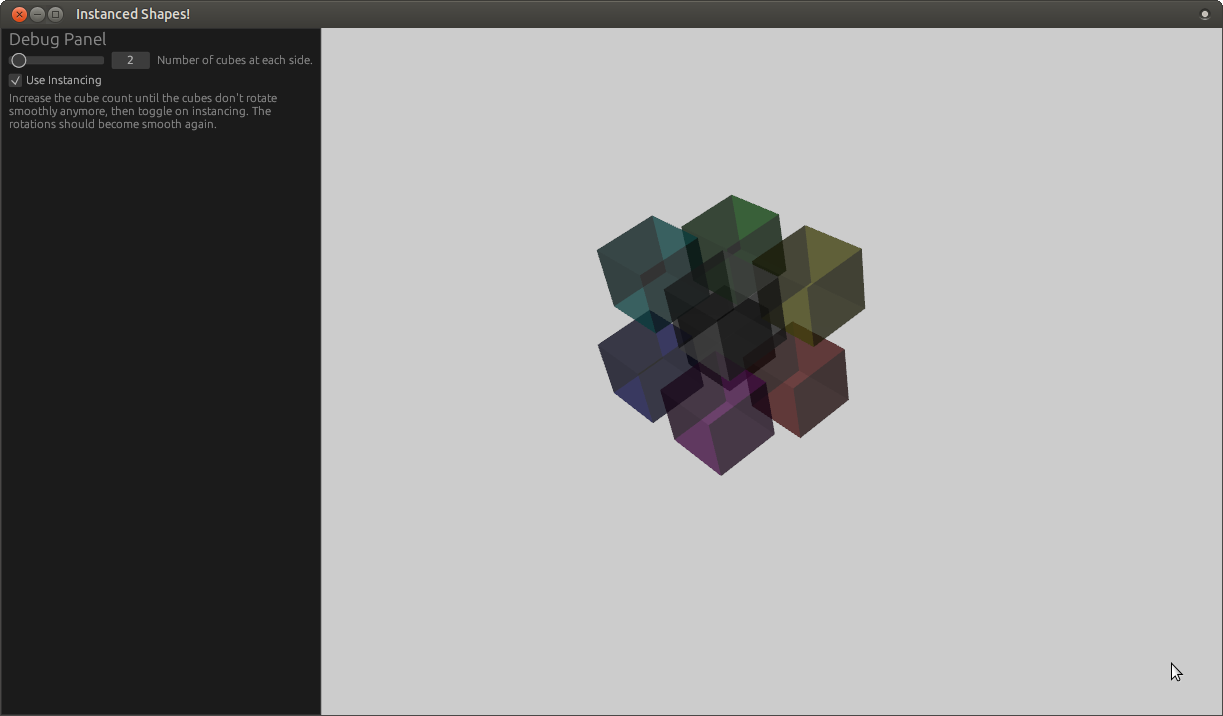The height and width of the screenshot is (716, 1223).
Task: Click the 'Instanced Shapes!' window title
Action: coord(133,14)
